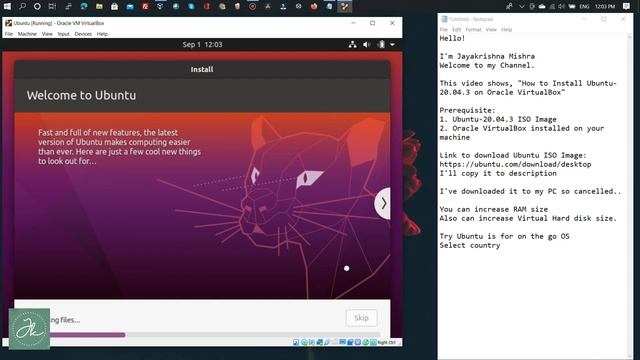The width and height of the screenshot is (640, 360).
Task: Open VirtualBox File menu
Action: (9, 34)
